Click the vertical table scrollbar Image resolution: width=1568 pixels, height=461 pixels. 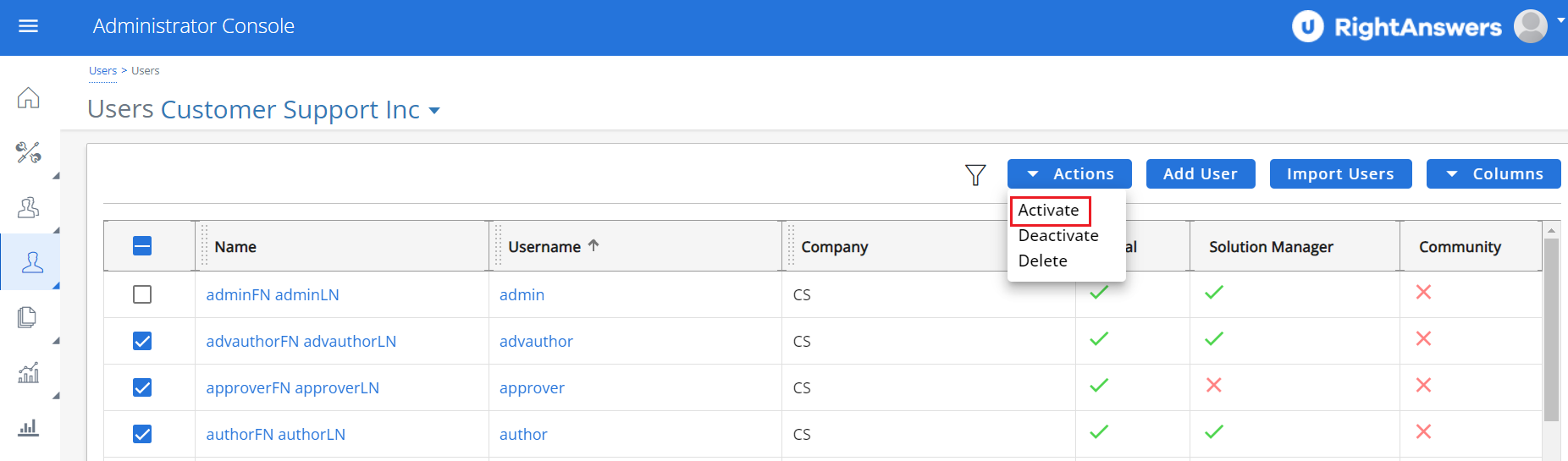[x=1551, y=330]
